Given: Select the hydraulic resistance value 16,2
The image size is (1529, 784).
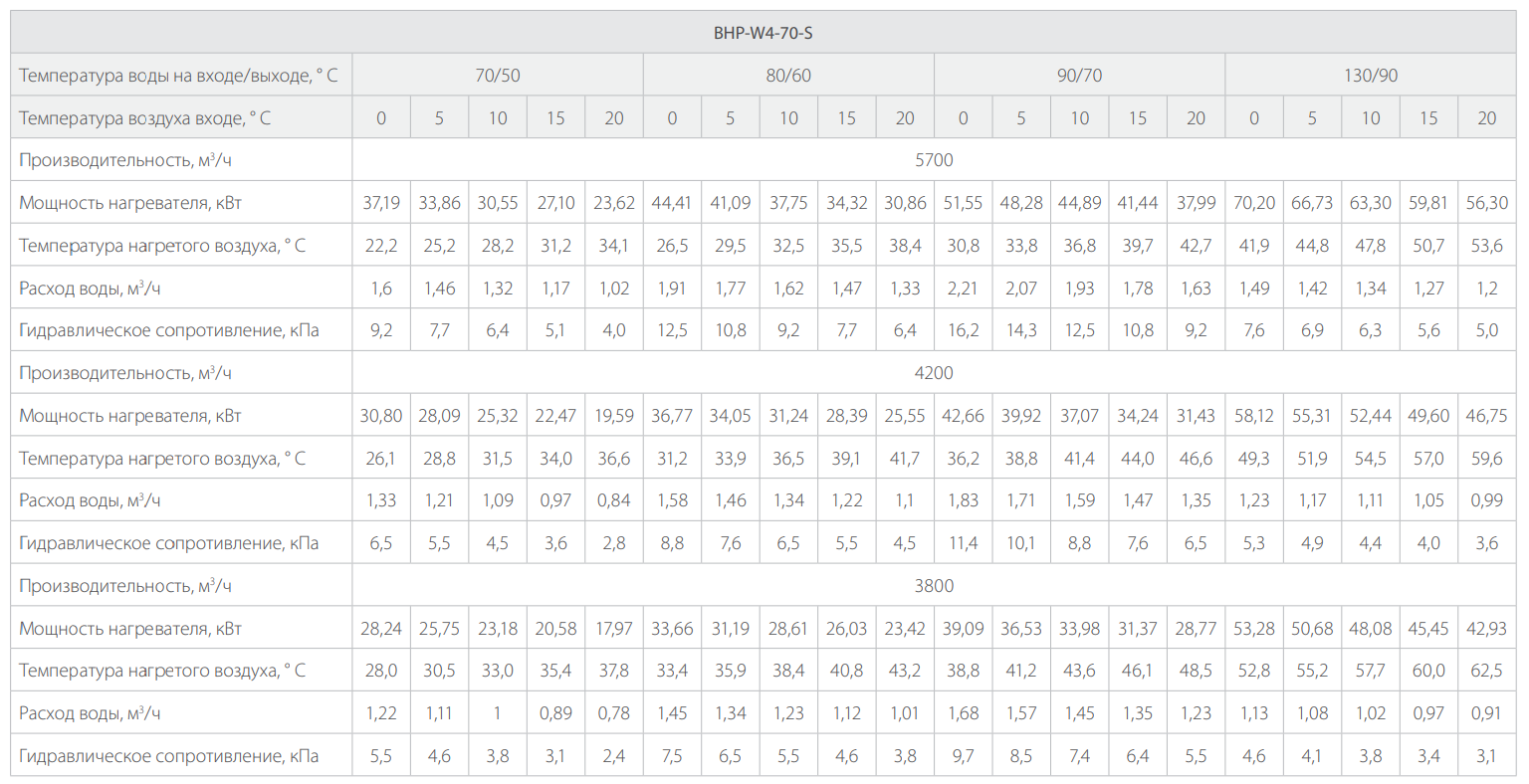Looking at the screenshot, I should [x=963, y=330].
